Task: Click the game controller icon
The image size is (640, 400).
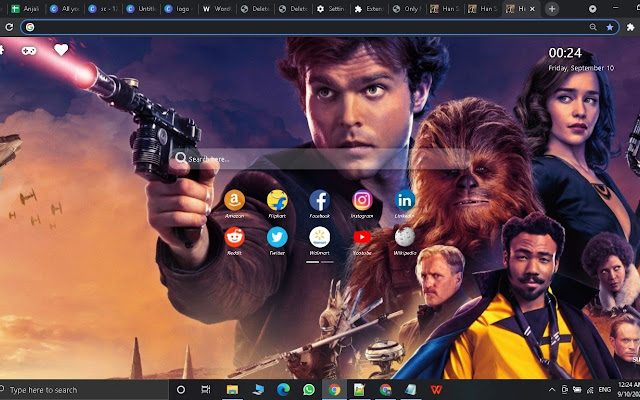Action: pyautogui.click(x=29, y=51)
